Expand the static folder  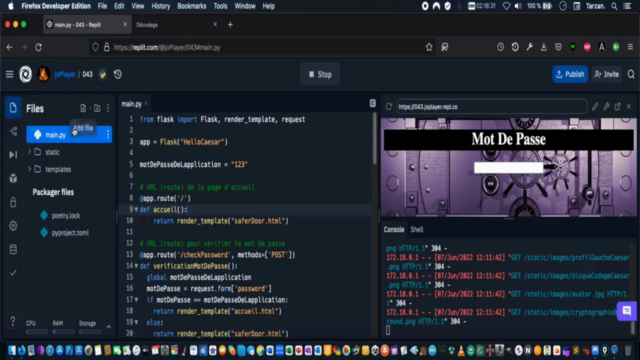coord(29,152)
